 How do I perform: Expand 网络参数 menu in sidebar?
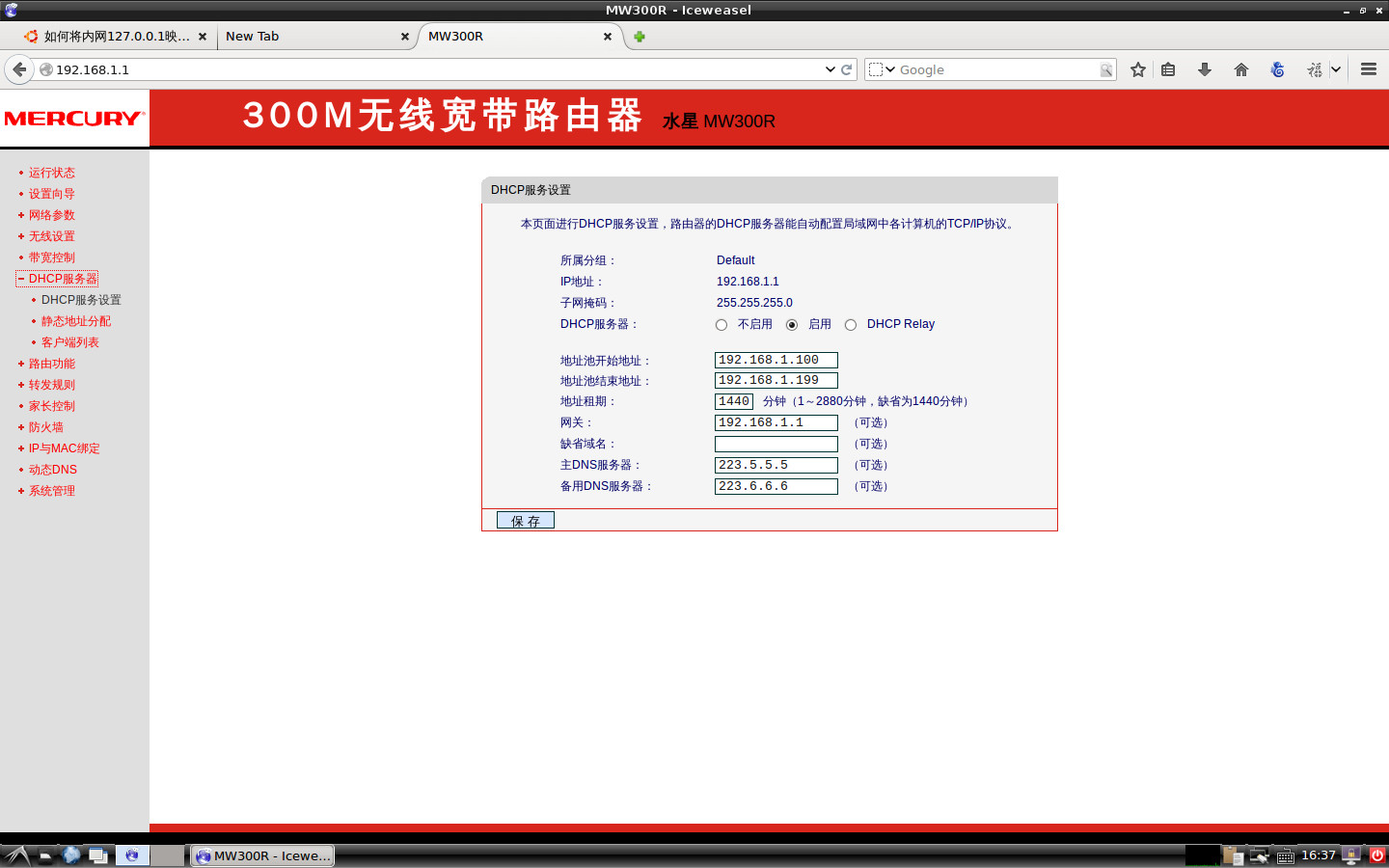click(x=51, y=215)
